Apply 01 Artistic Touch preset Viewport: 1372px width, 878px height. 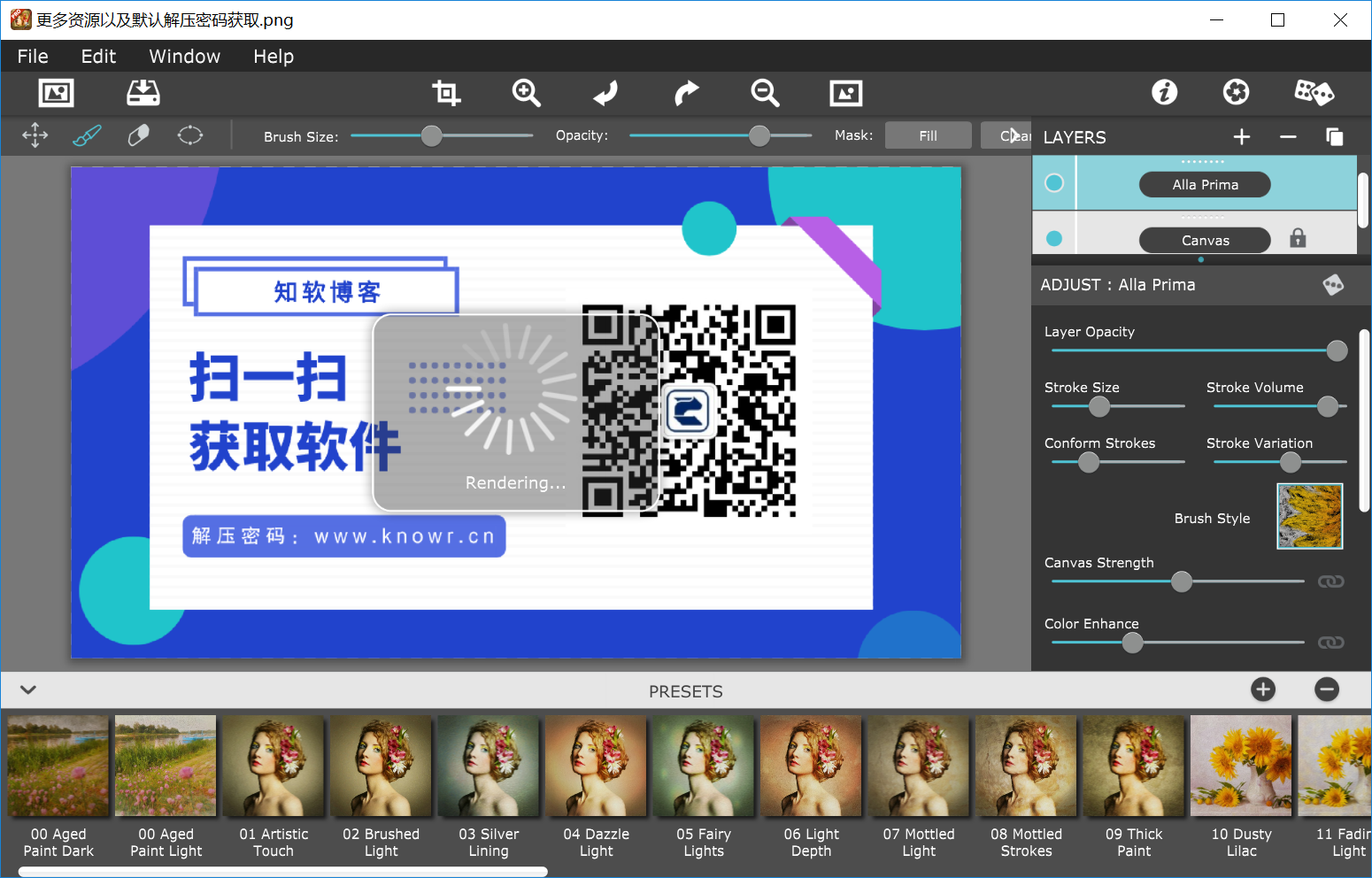[x=274, y=766]
